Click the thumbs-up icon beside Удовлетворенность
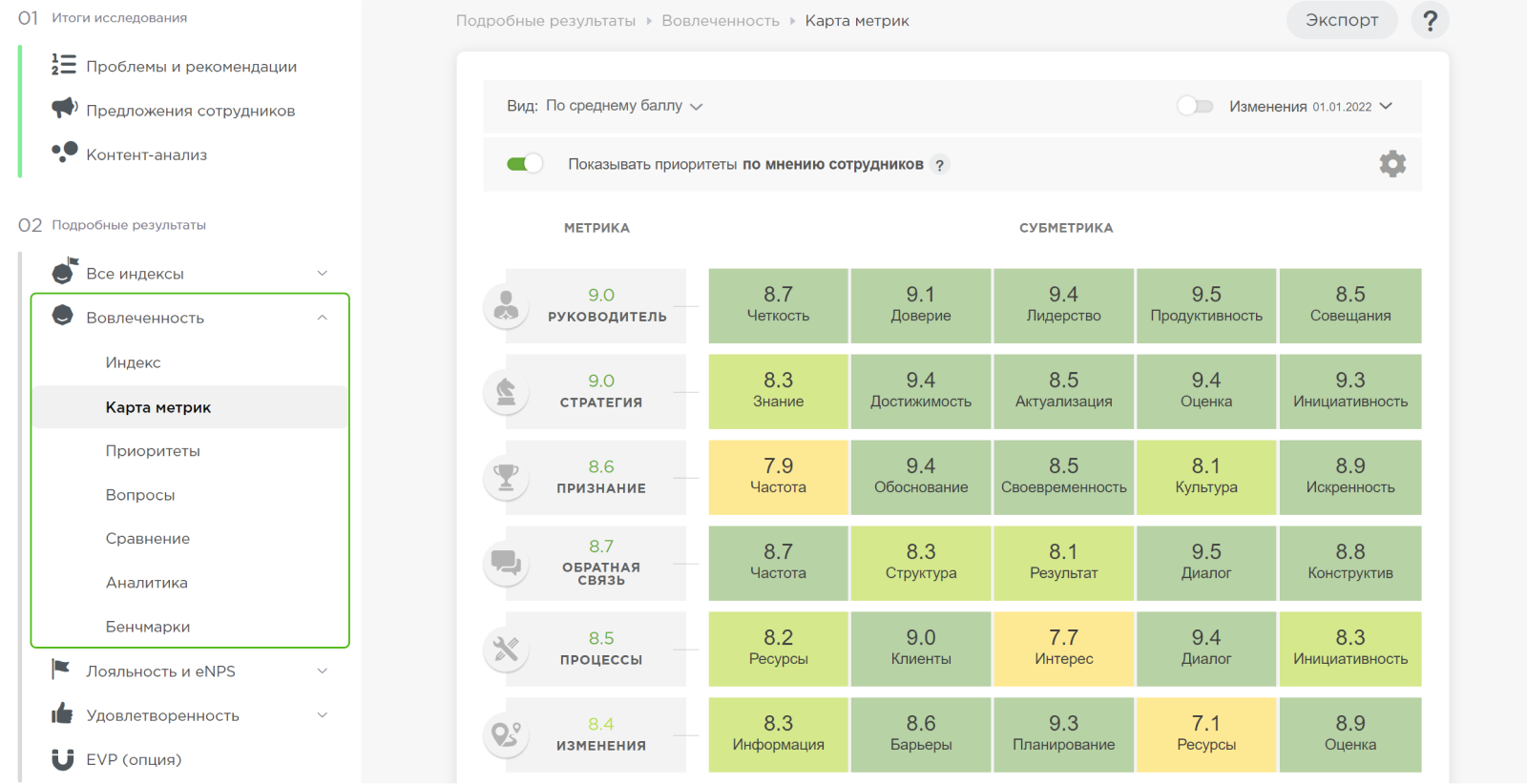 pyautogui.click(x=62, y=713)
